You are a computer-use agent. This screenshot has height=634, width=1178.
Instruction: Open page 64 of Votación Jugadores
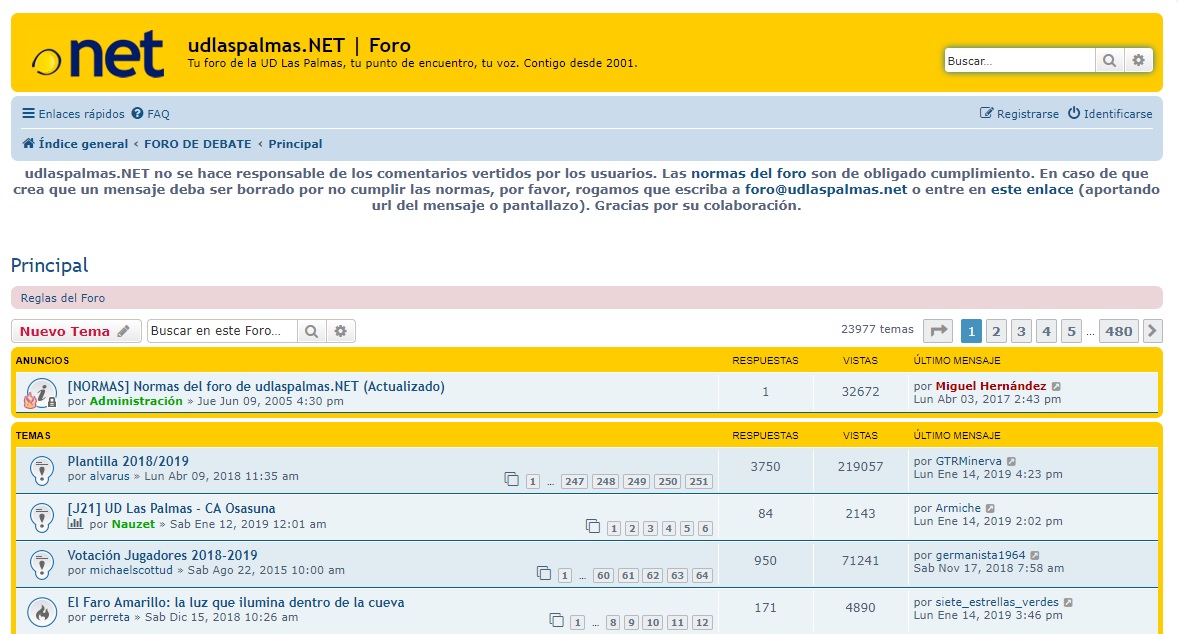tap(702, 575)
